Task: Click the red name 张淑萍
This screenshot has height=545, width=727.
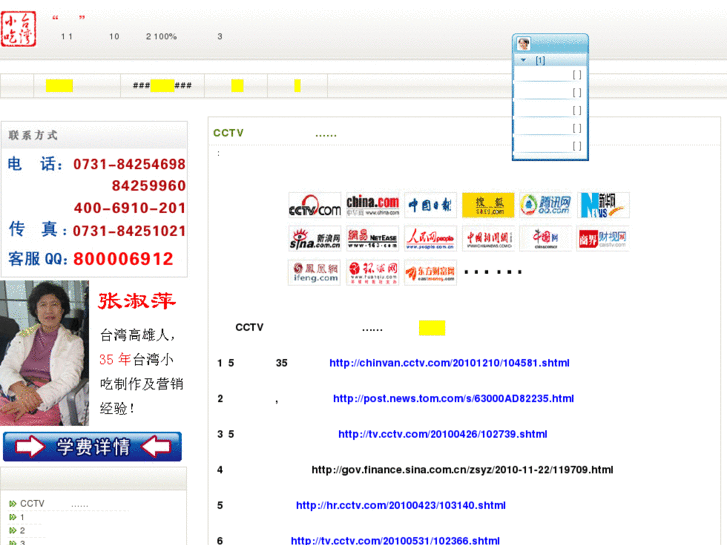Action: click(x=137, y=301)
